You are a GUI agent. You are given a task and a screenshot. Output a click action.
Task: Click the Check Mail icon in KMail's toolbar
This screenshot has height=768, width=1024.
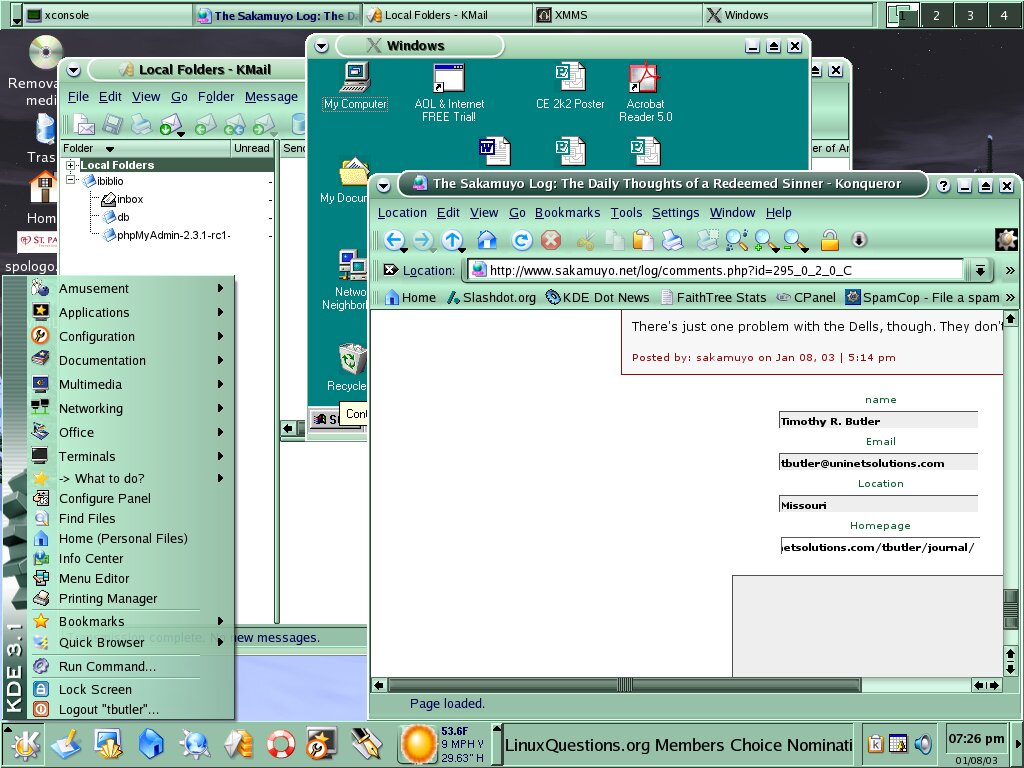click(171, 124)
